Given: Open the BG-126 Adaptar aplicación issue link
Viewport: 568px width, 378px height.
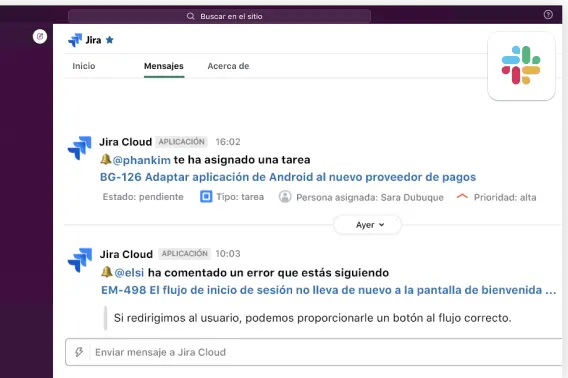Looking at the screenshot, I should pyautogui.click(x=288, y=177).
